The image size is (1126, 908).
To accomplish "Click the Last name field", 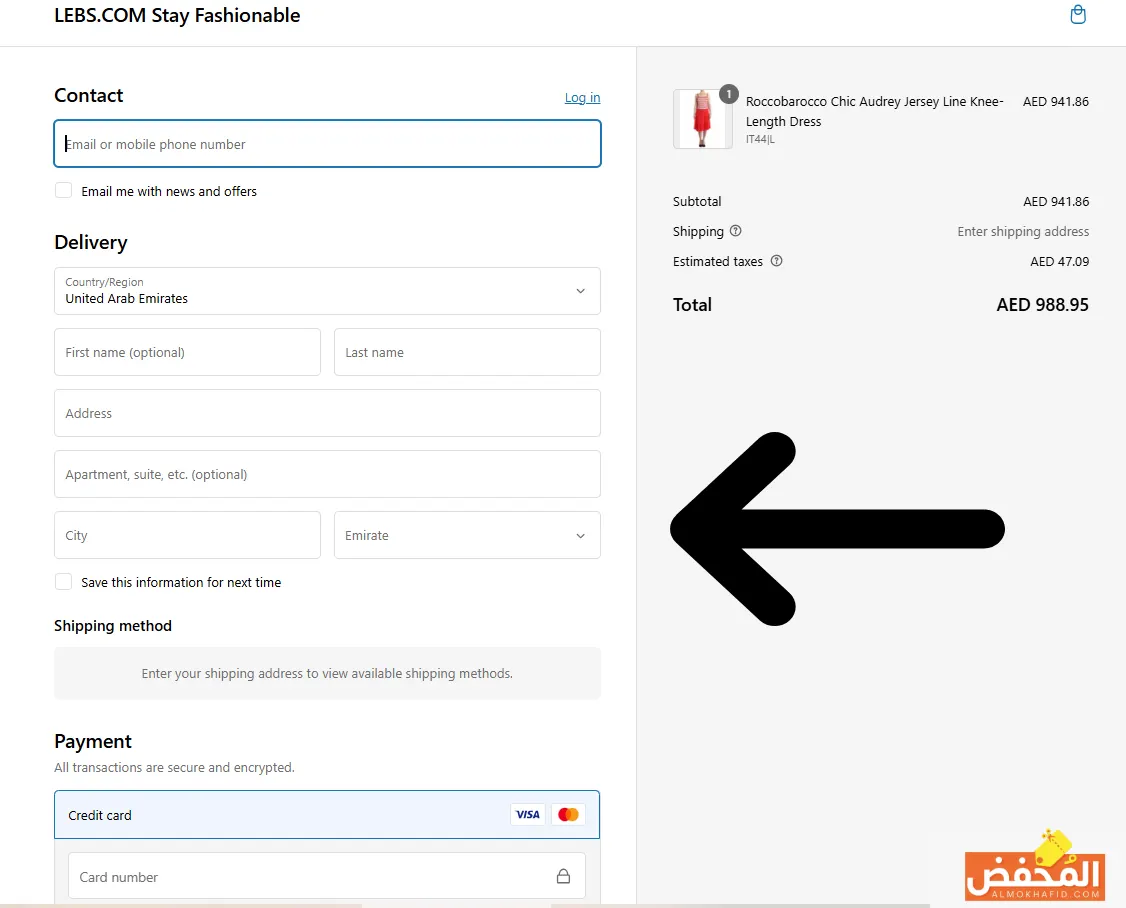I will 467,353.
